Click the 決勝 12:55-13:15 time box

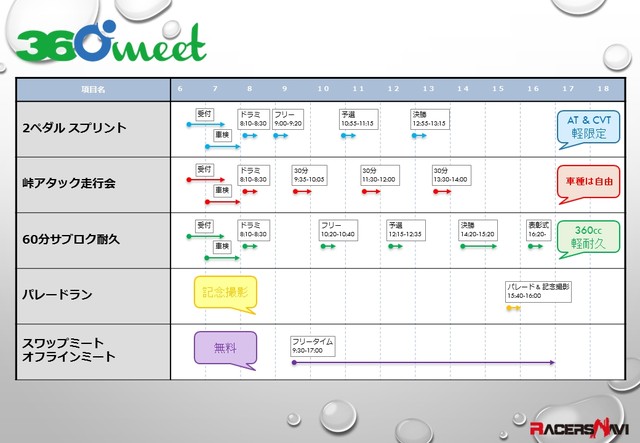point(429,119)
